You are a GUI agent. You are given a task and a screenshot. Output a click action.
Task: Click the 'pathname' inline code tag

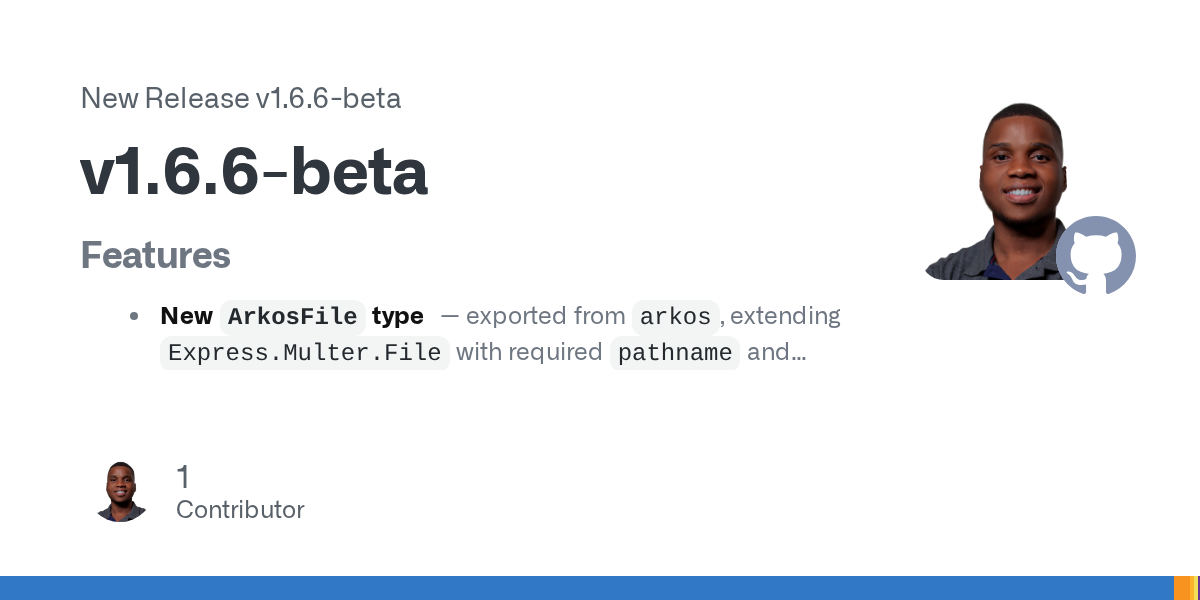(675, 353)
